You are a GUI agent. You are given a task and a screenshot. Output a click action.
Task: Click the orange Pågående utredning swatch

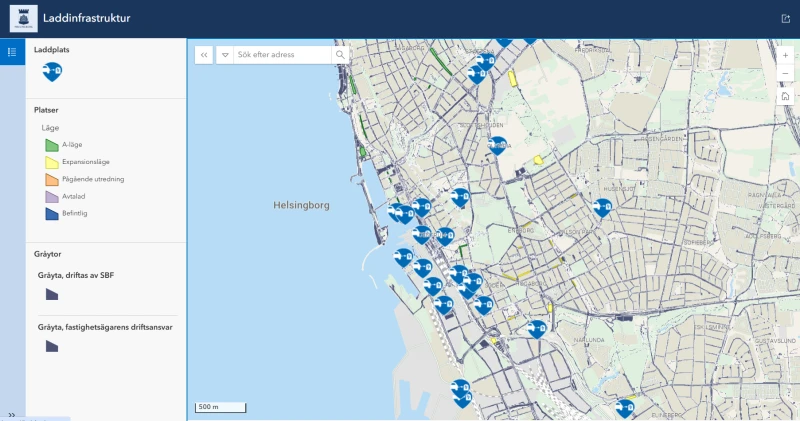[x=52, y=179]
